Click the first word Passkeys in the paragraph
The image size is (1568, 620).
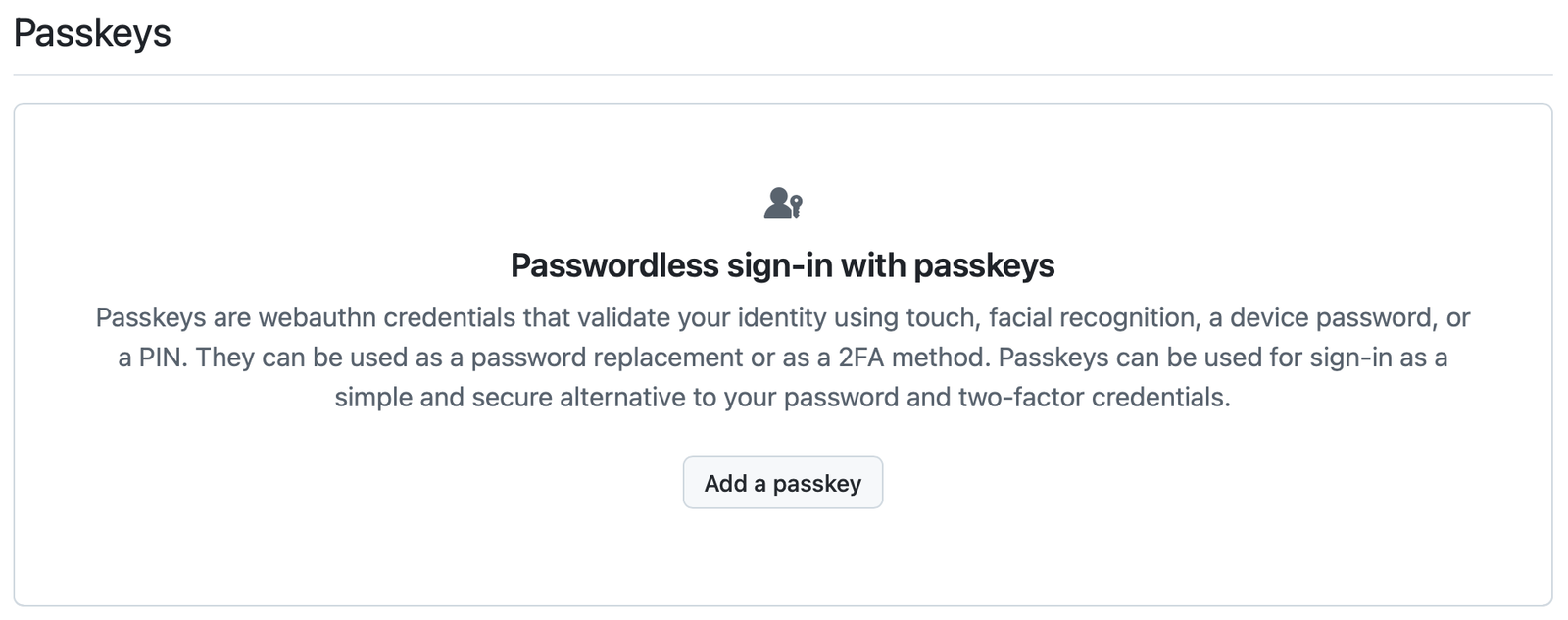pyautogui.click(x=150, y=318)
